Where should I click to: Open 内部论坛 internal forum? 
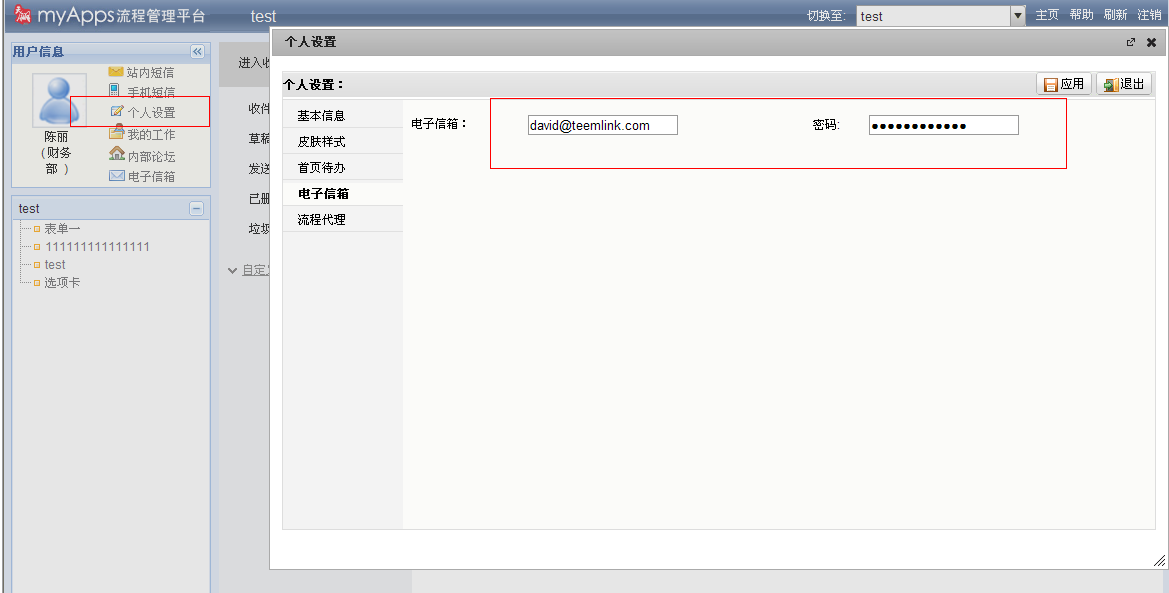tap(142, 155)
